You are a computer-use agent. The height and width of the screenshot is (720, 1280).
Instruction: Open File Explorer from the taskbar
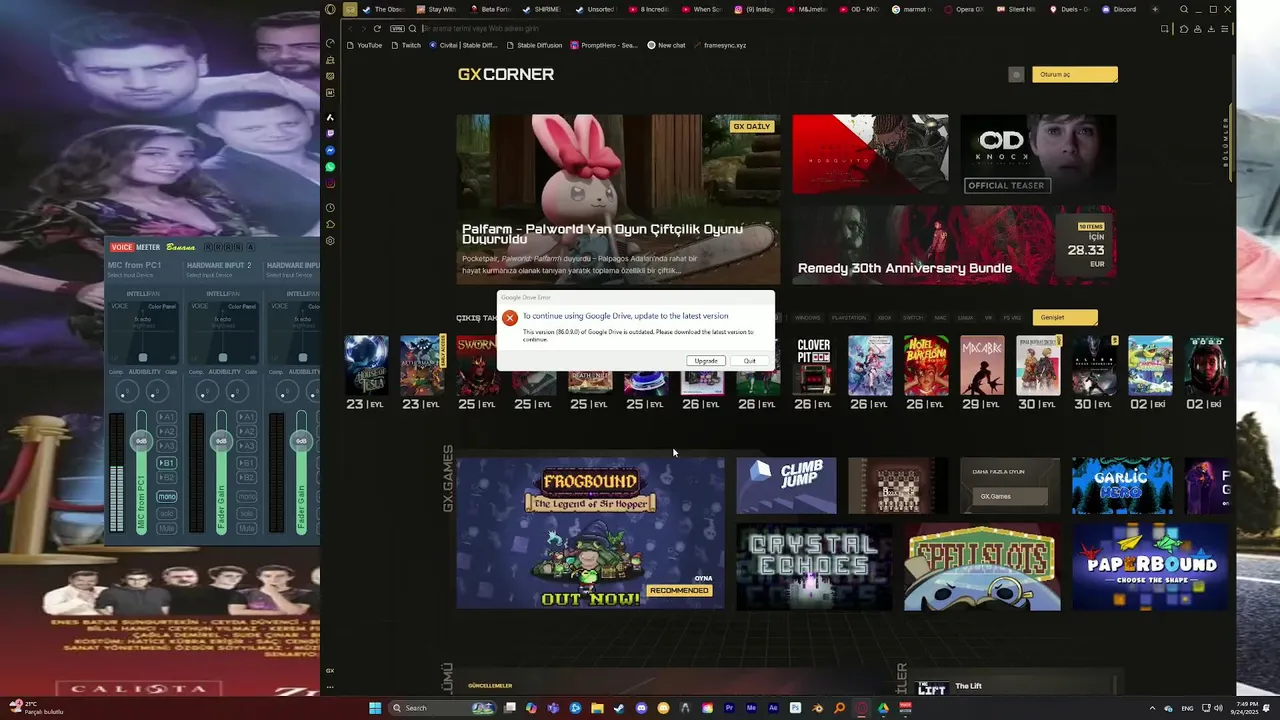pyautogui.click(x=597, y=708)
